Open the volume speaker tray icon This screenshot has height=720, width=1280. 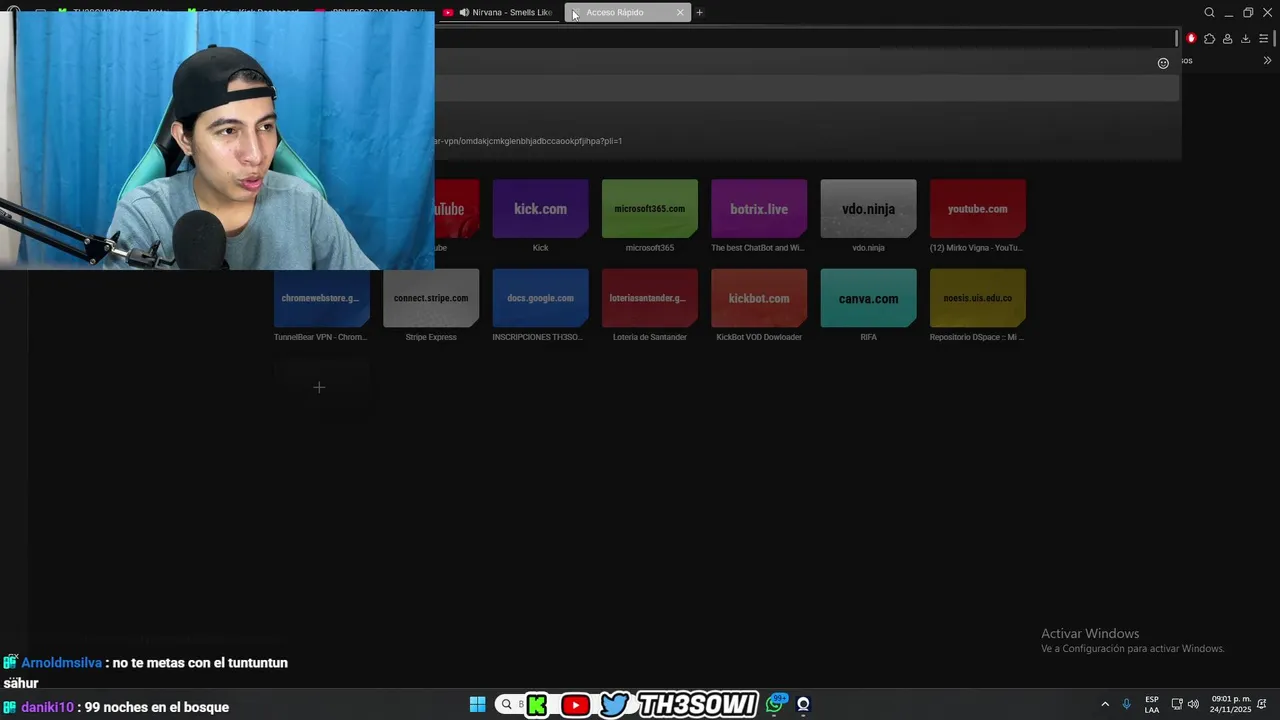[1193, 704]
